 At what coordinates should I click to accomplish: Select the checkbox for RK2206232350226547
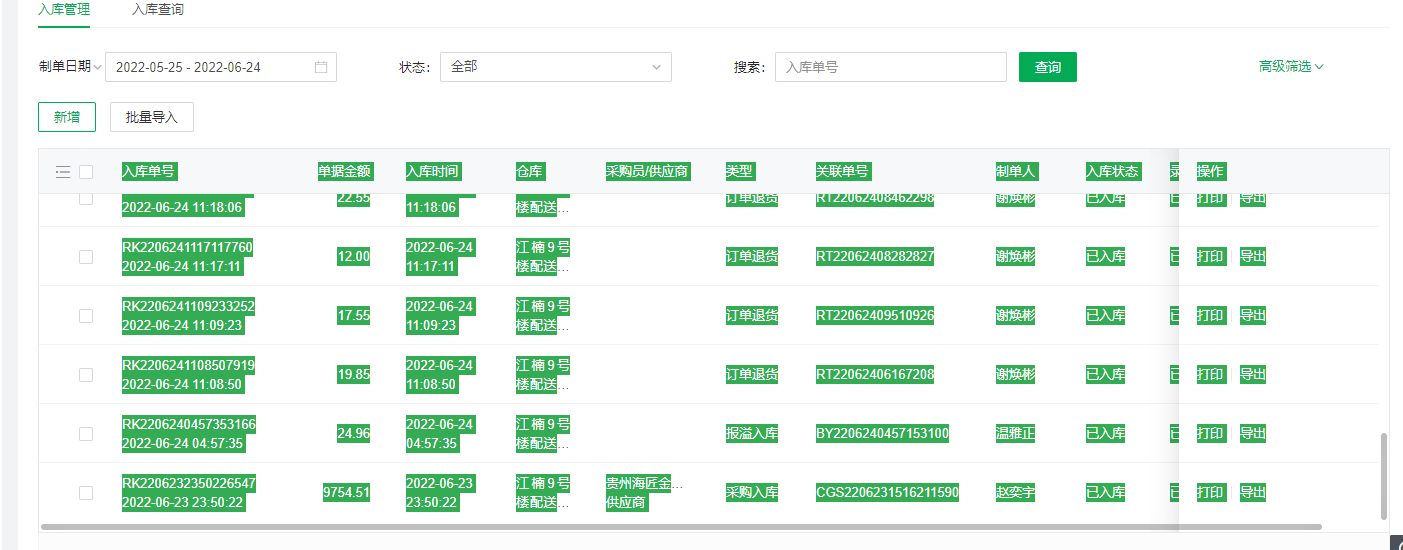(86, 493)
